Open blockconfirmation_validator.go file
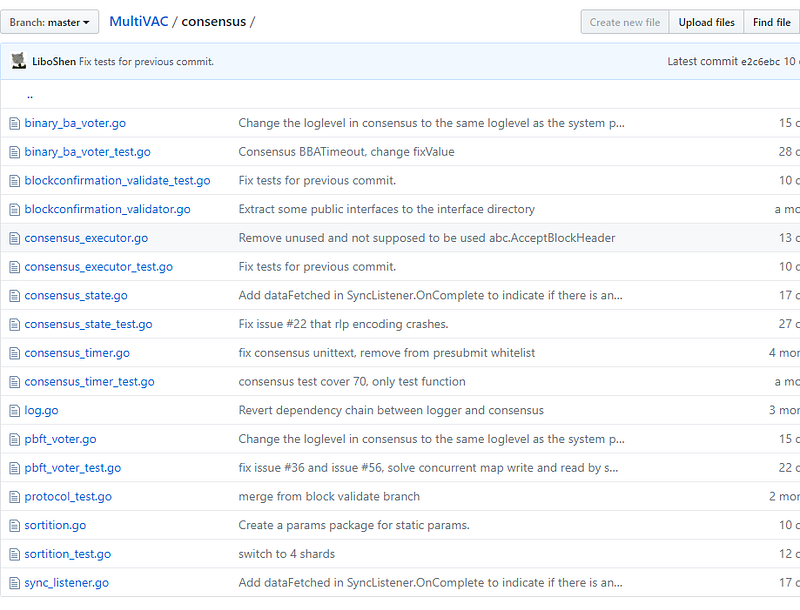This screenshot has width=800, height=610. (x=107, y=210)
